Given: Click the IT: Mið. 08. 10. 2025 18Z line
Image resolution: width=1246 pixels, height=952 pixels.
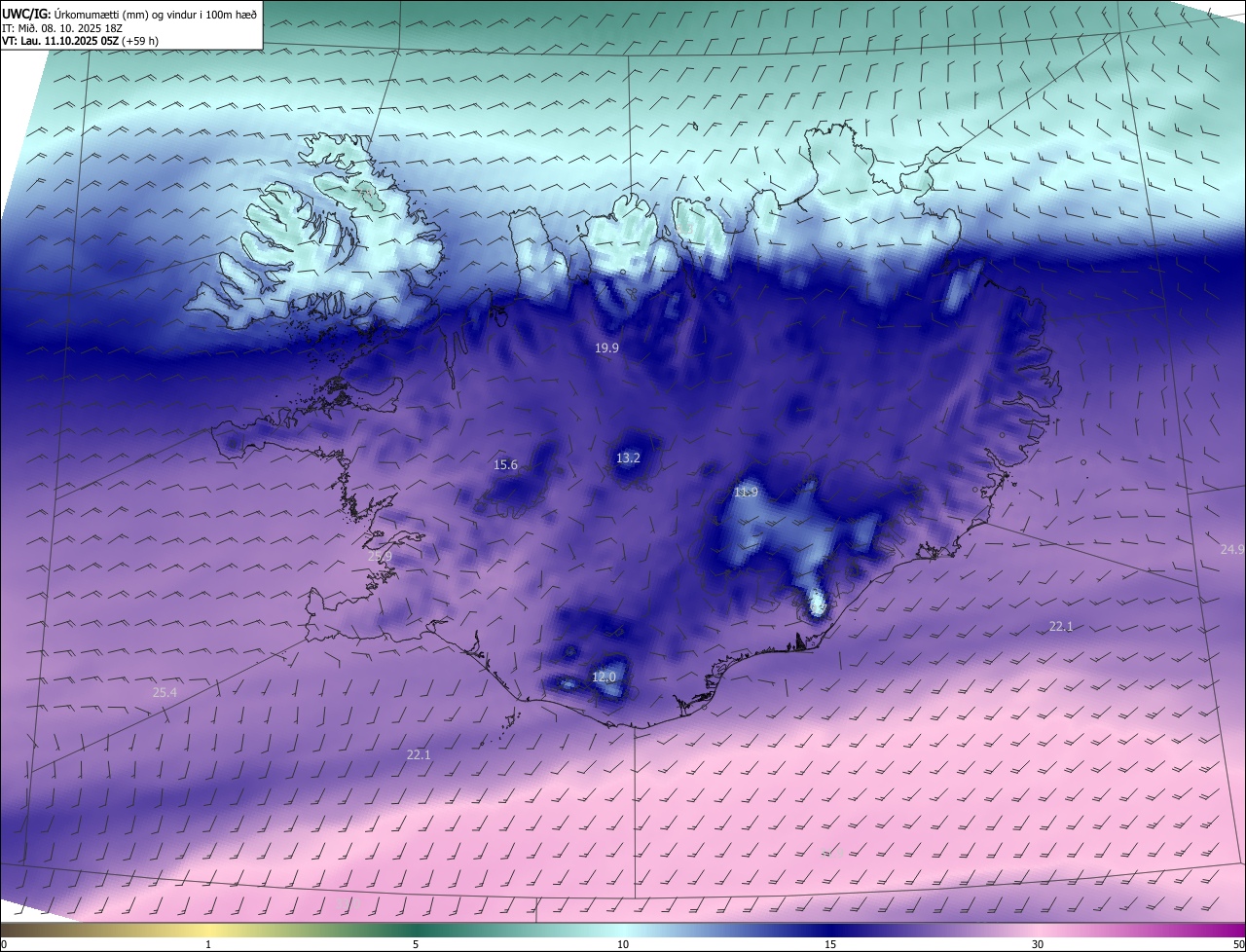Looking at the screenshot, I should [x=62, y=27].
